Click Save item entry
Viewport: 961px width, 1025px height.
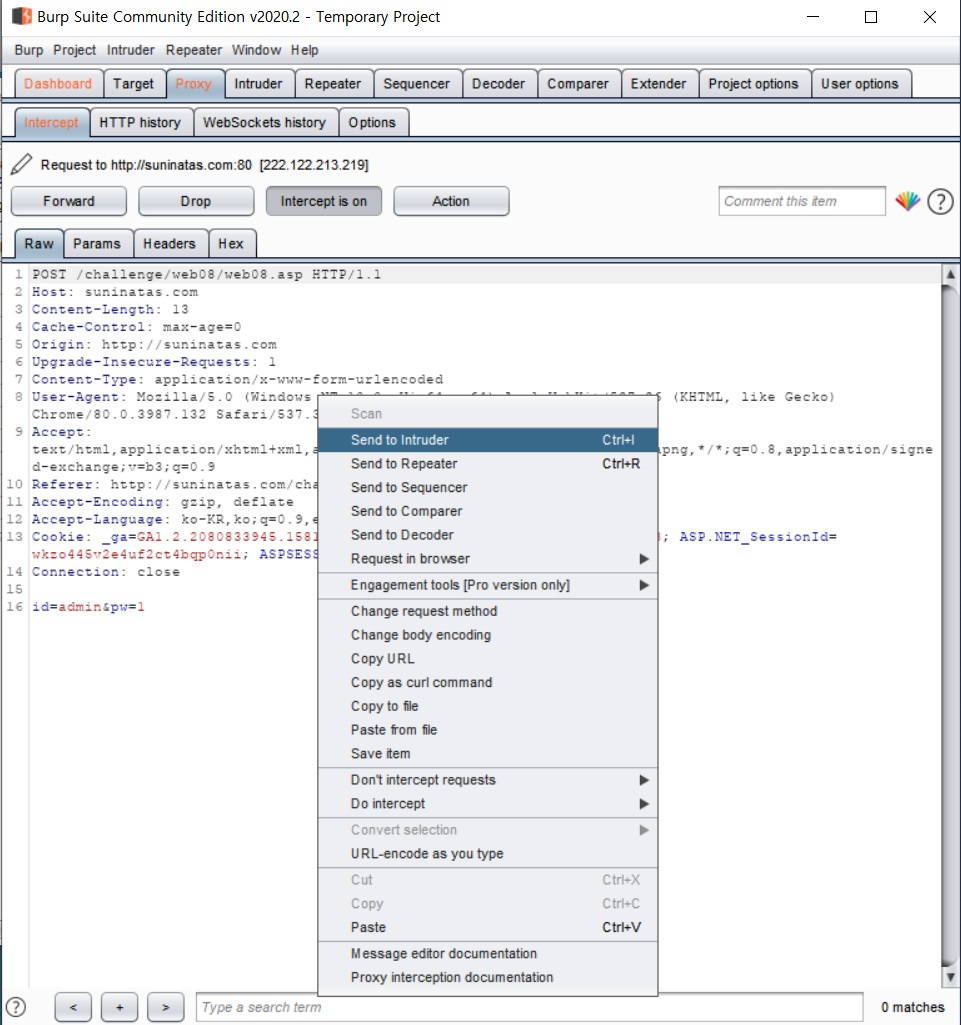coord(488,754)
